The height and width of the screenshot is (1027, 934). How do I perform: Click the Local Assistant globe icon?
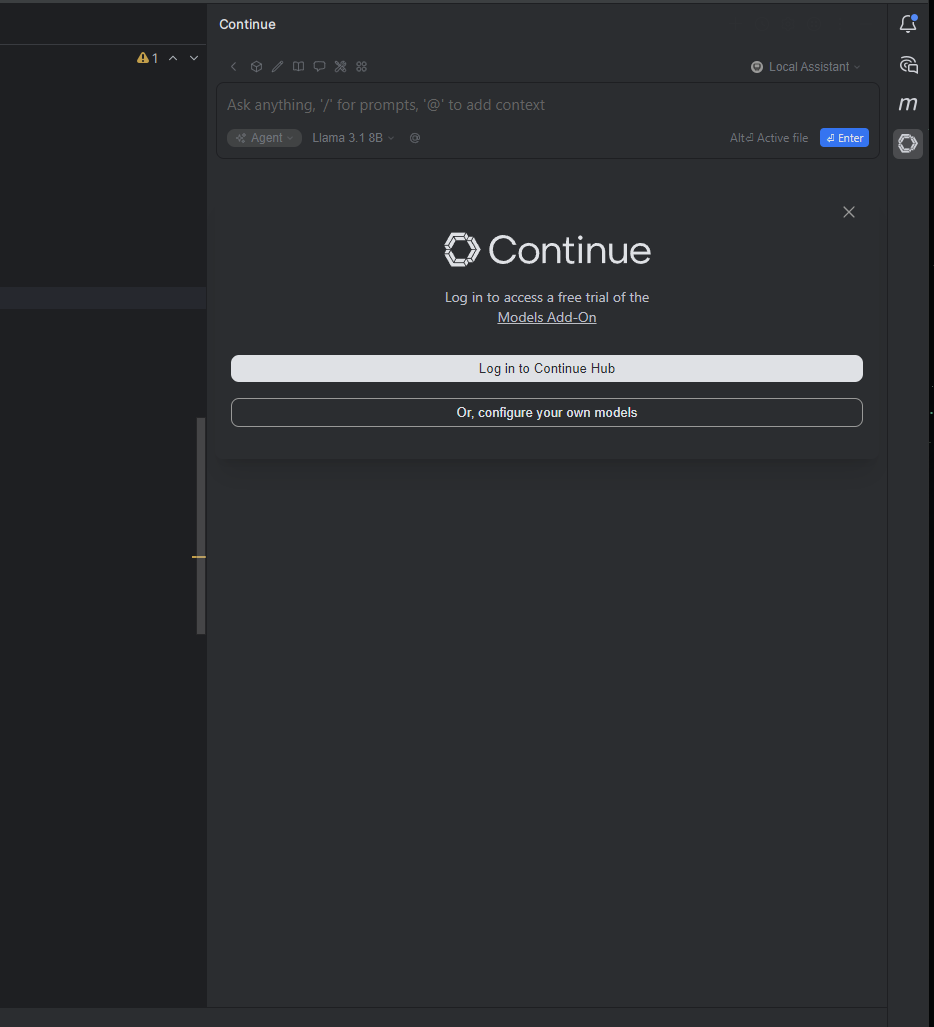click(x=757, y=67)
